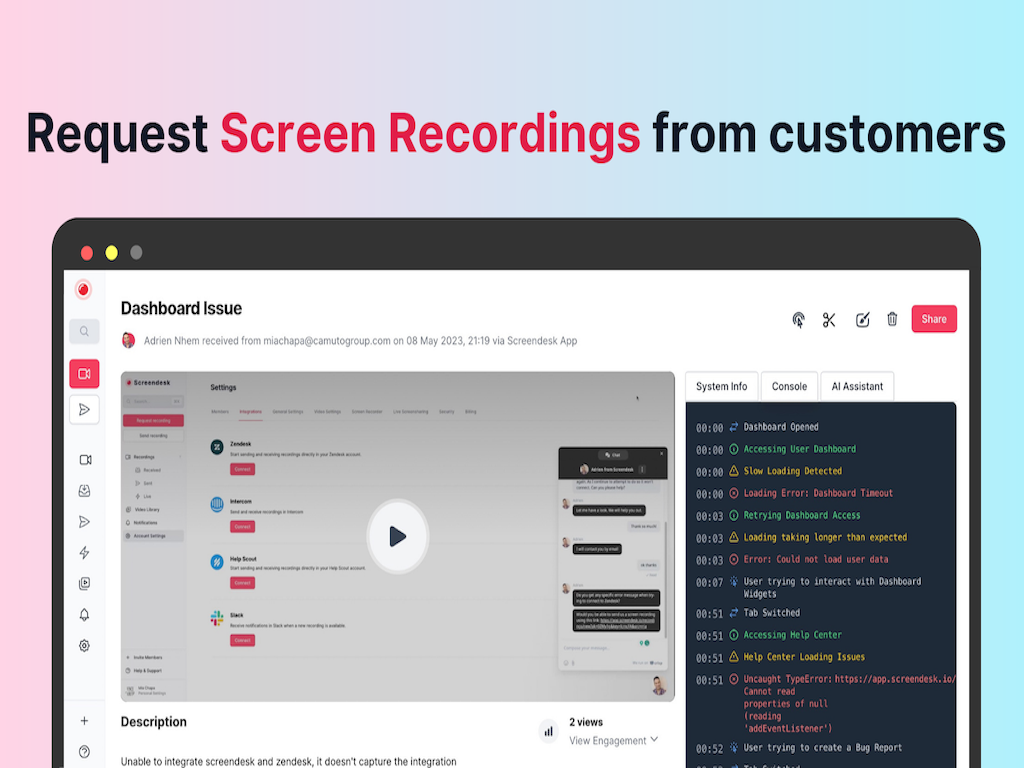
Task: Click the engagement bar chart icon near 2 views
Action: coord(548,731)
